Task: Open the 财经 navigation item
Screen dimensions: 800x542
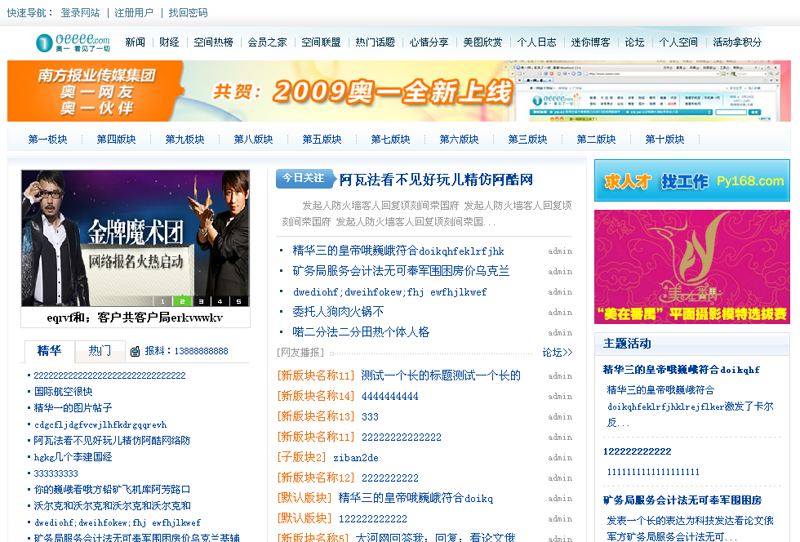Action: coord(169,42)
